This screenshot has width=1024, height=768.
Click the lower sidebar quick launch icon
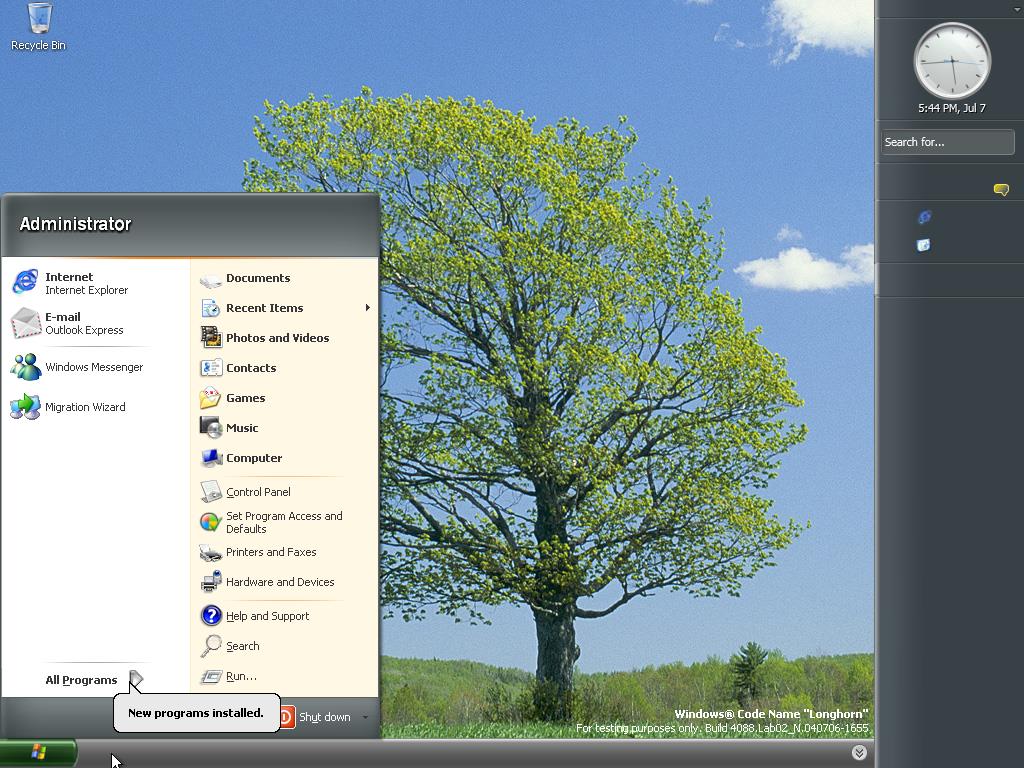coord(923,246)
